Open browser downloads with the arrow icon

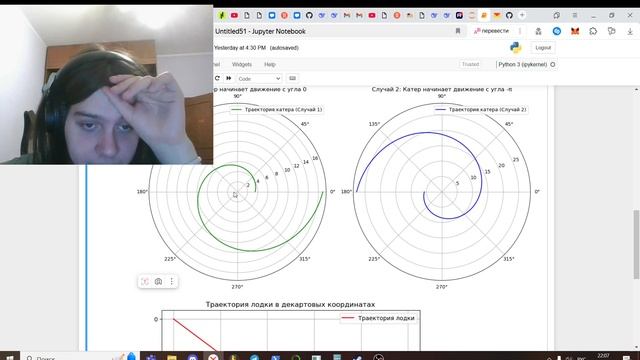(x=630, y=31)
